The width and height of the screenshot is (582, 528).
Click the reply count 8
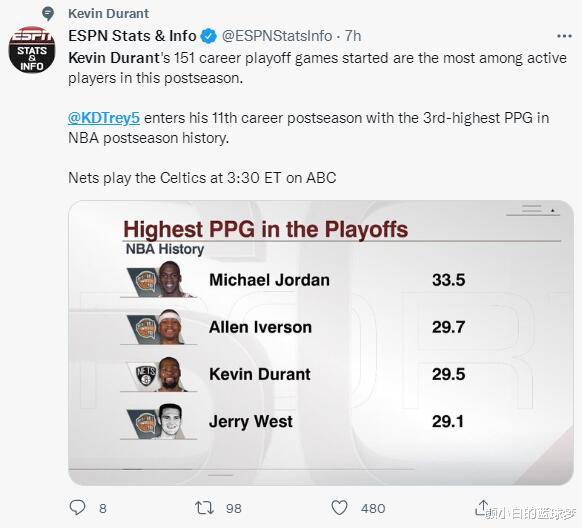click(103, 508)
